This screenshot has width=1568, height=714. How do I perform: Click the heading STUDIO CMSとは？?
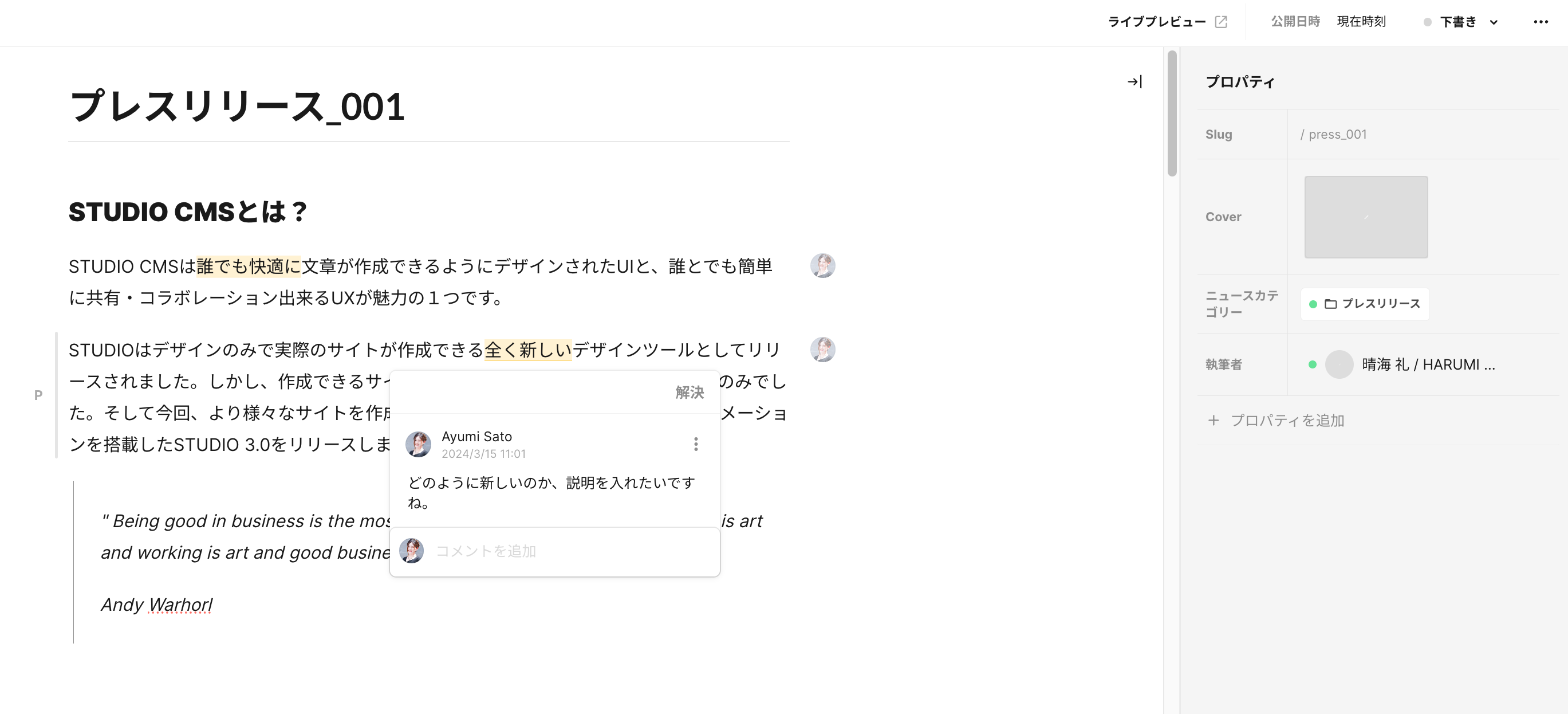click(x=188, y=212)
